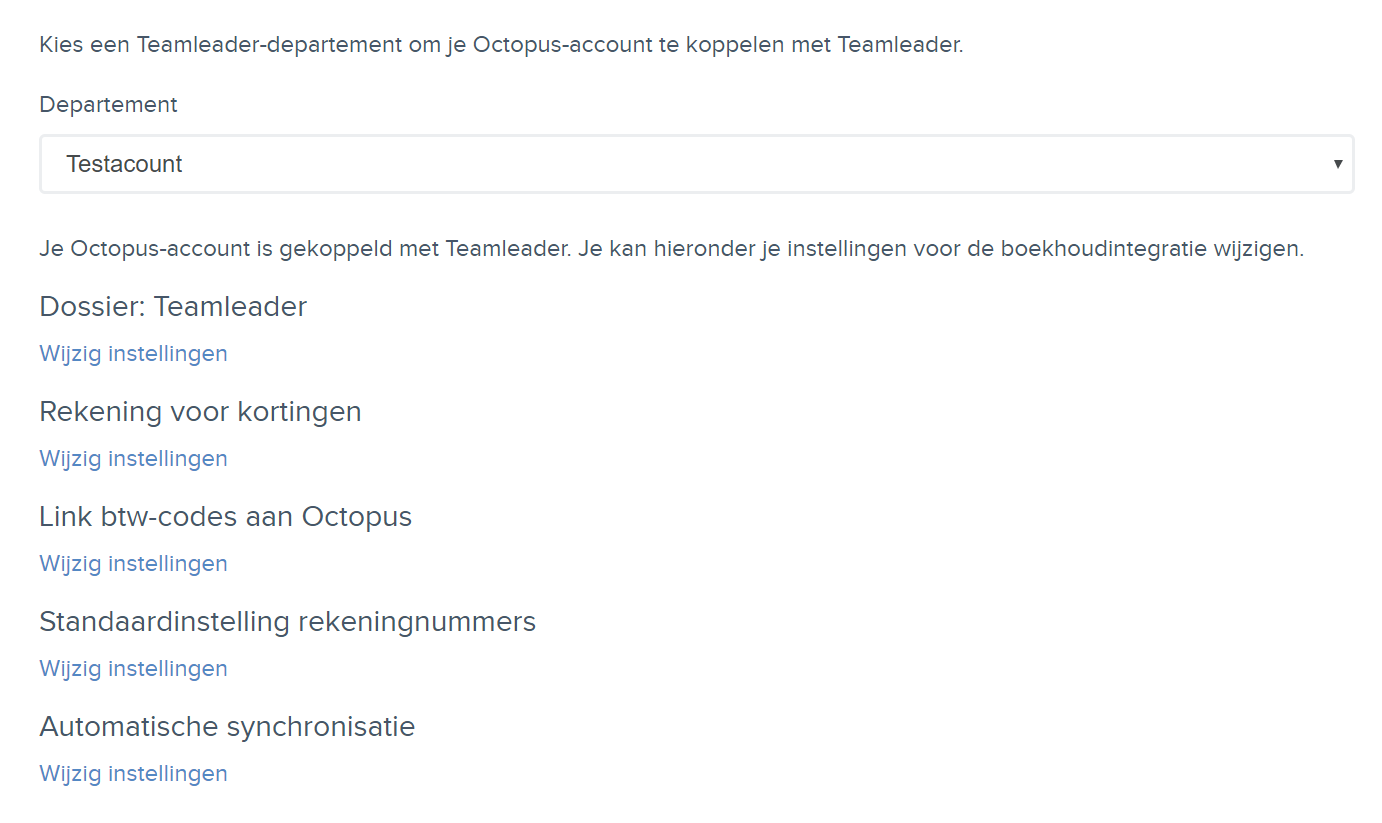Viewport: 1382px width, 823px height.
Task: Click the Automatische synchronisatie heading
Action: point(227,726)
